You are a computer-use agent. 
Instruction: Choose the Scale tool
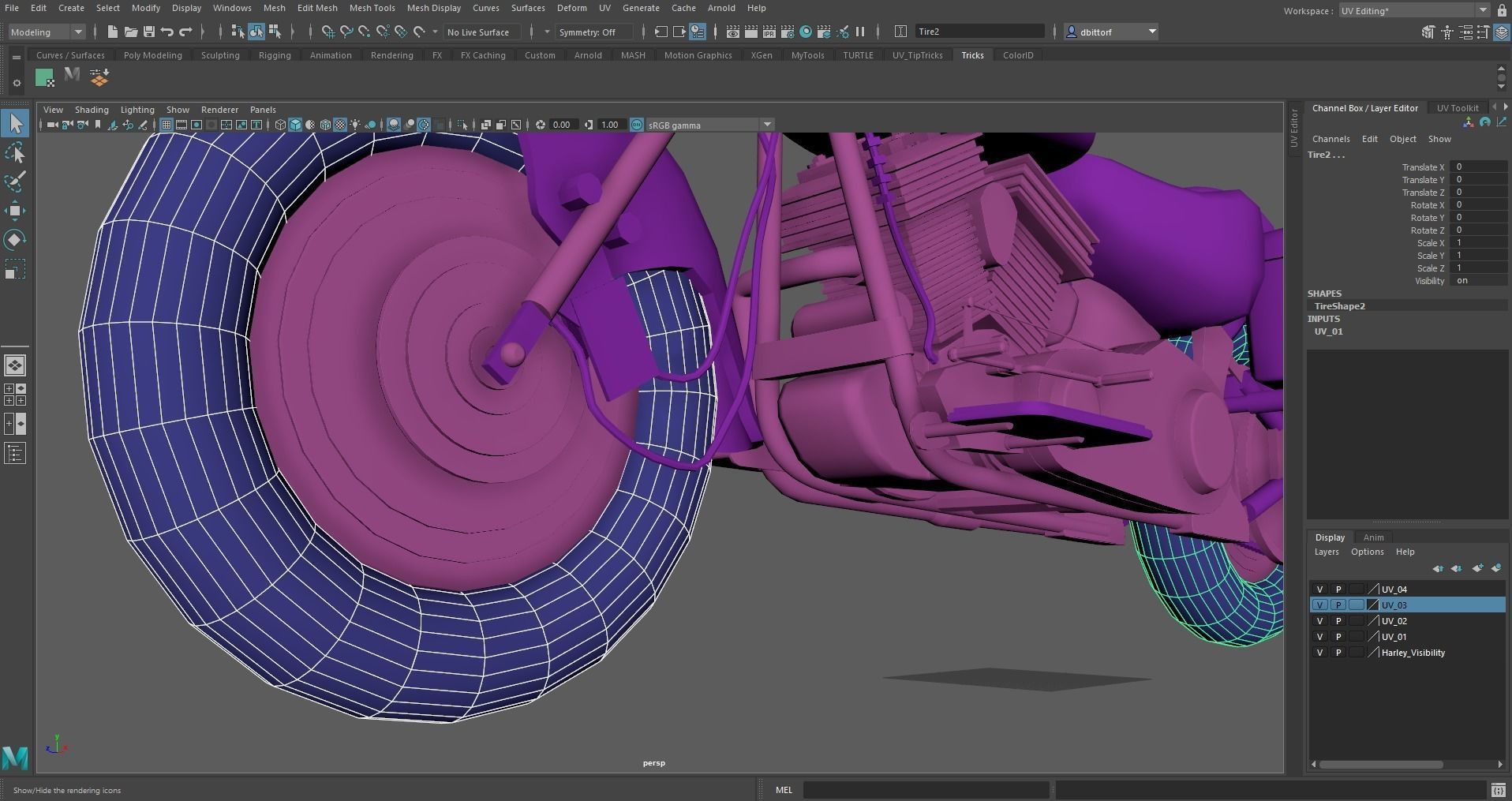tap(15, 269)
